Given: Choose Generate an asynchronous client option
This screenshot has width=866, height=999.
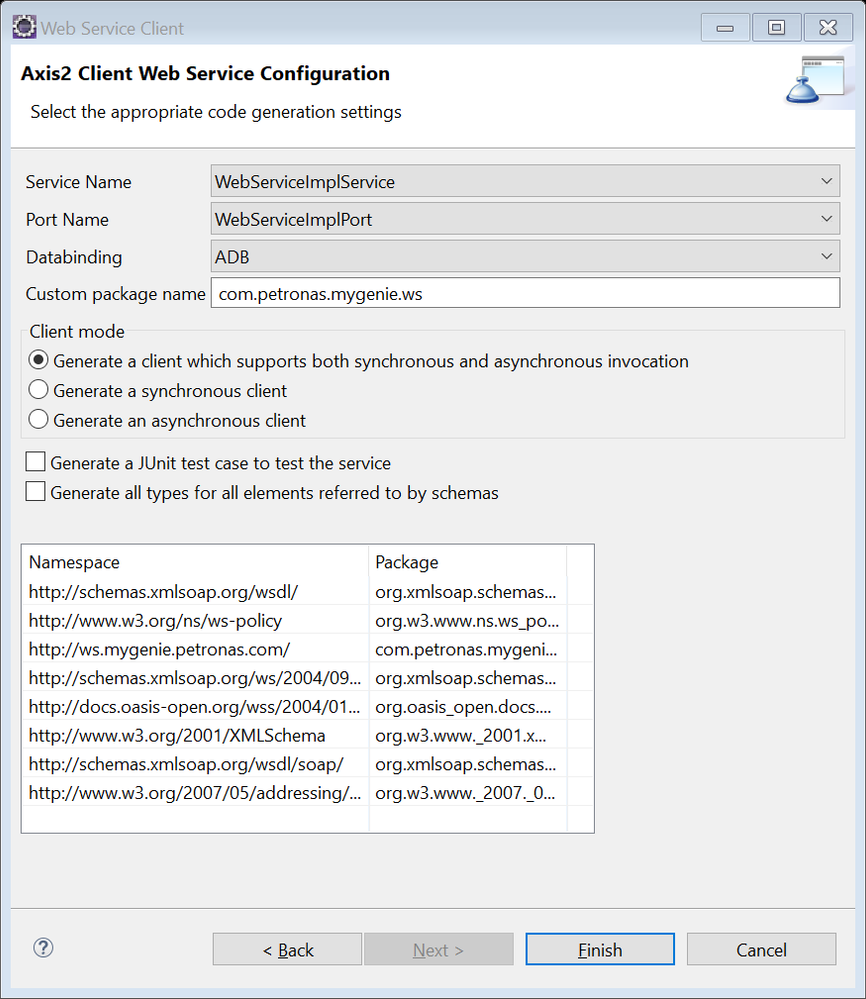Looking at the screenshot, I should (x=39, y=421).
